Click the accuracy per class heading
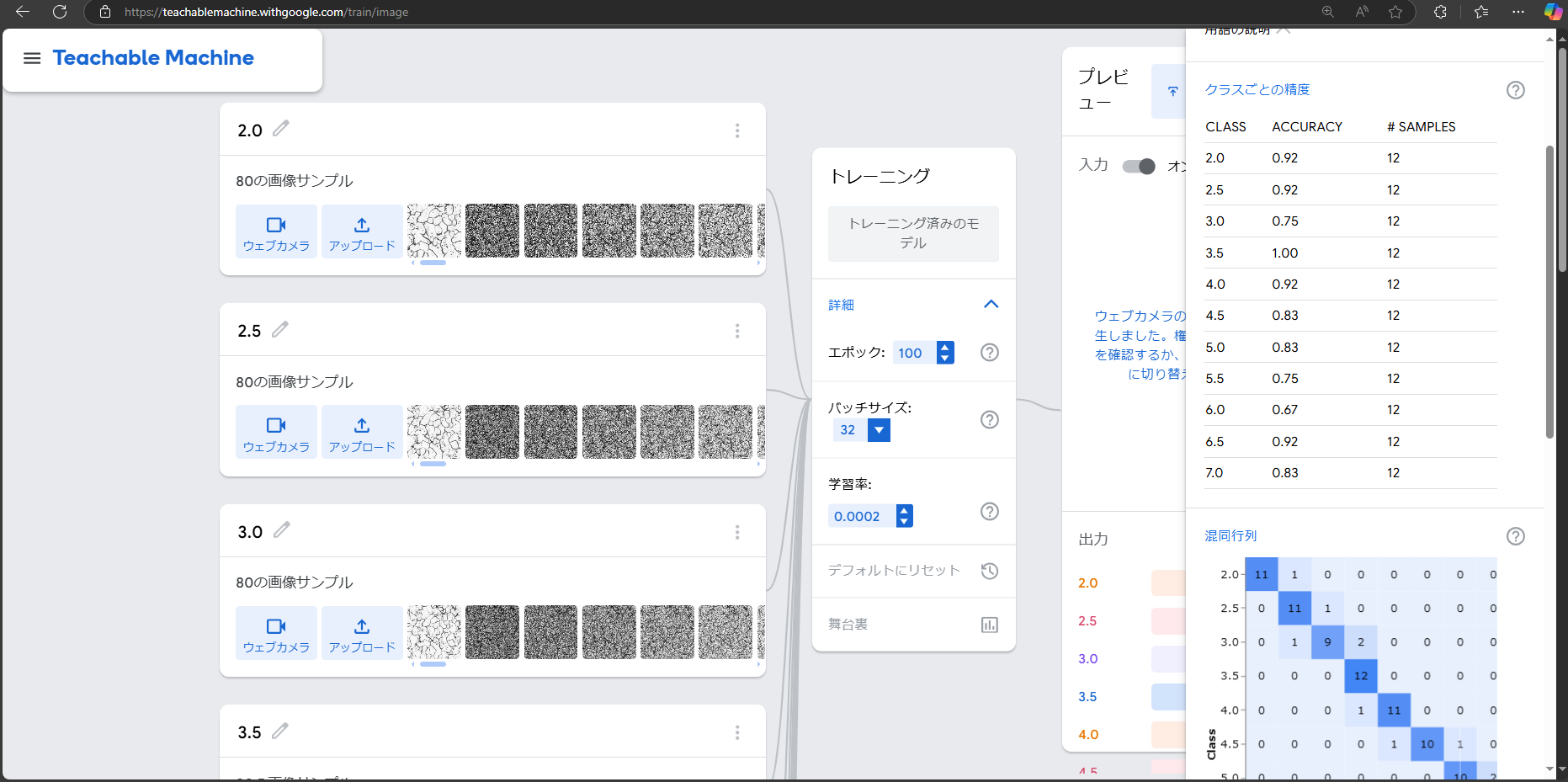The width and height of the screenshot is (1568, 782). point(1257,89)
